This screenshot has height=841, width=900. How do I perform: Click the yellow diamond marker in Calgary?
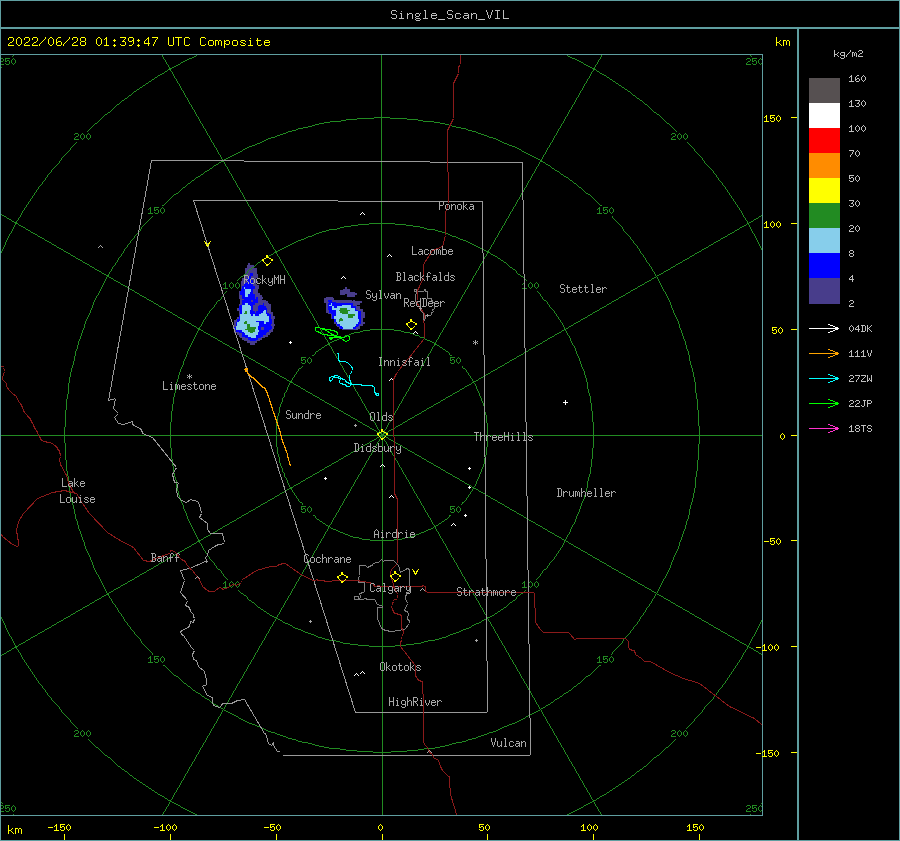(395, 576)
